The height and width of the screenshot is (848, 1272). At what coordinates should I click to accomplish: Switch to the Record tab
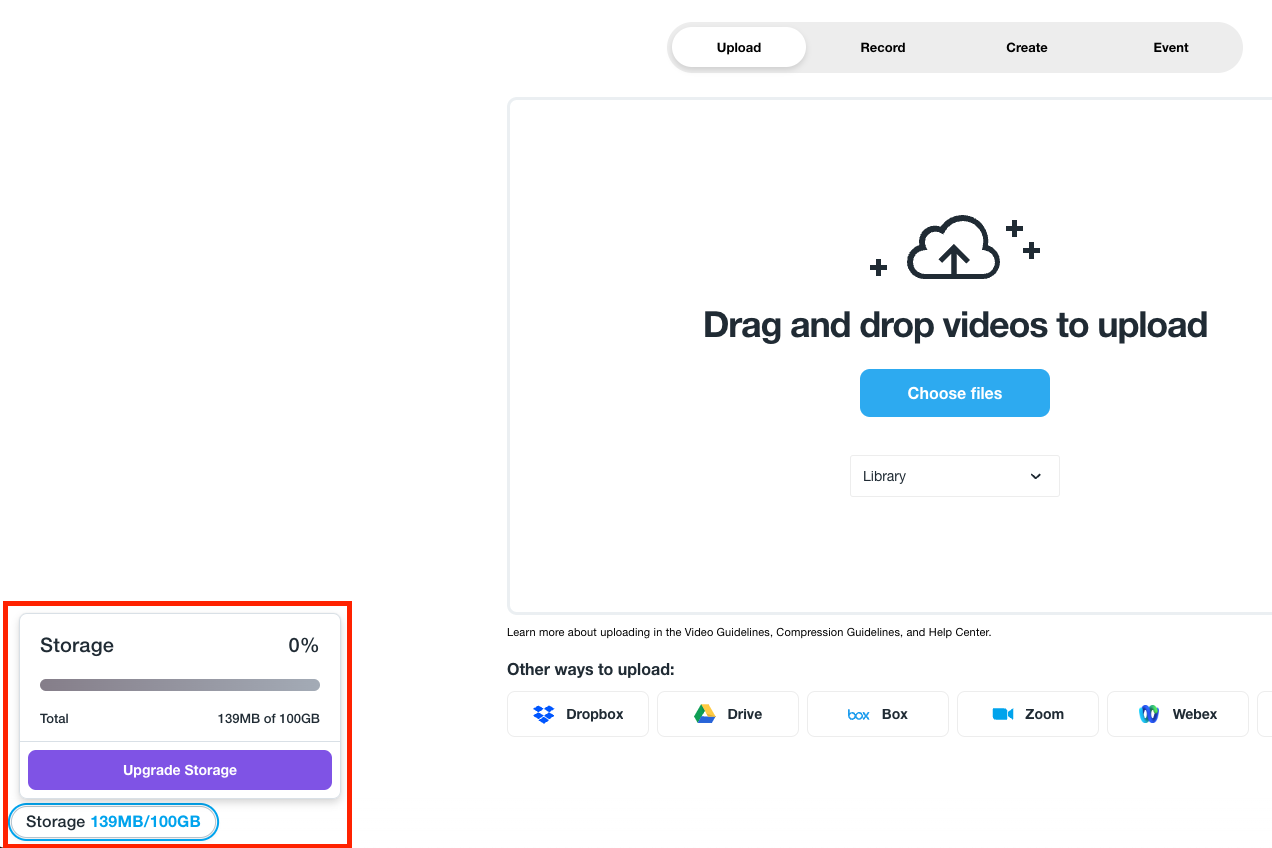pos(883,48)
